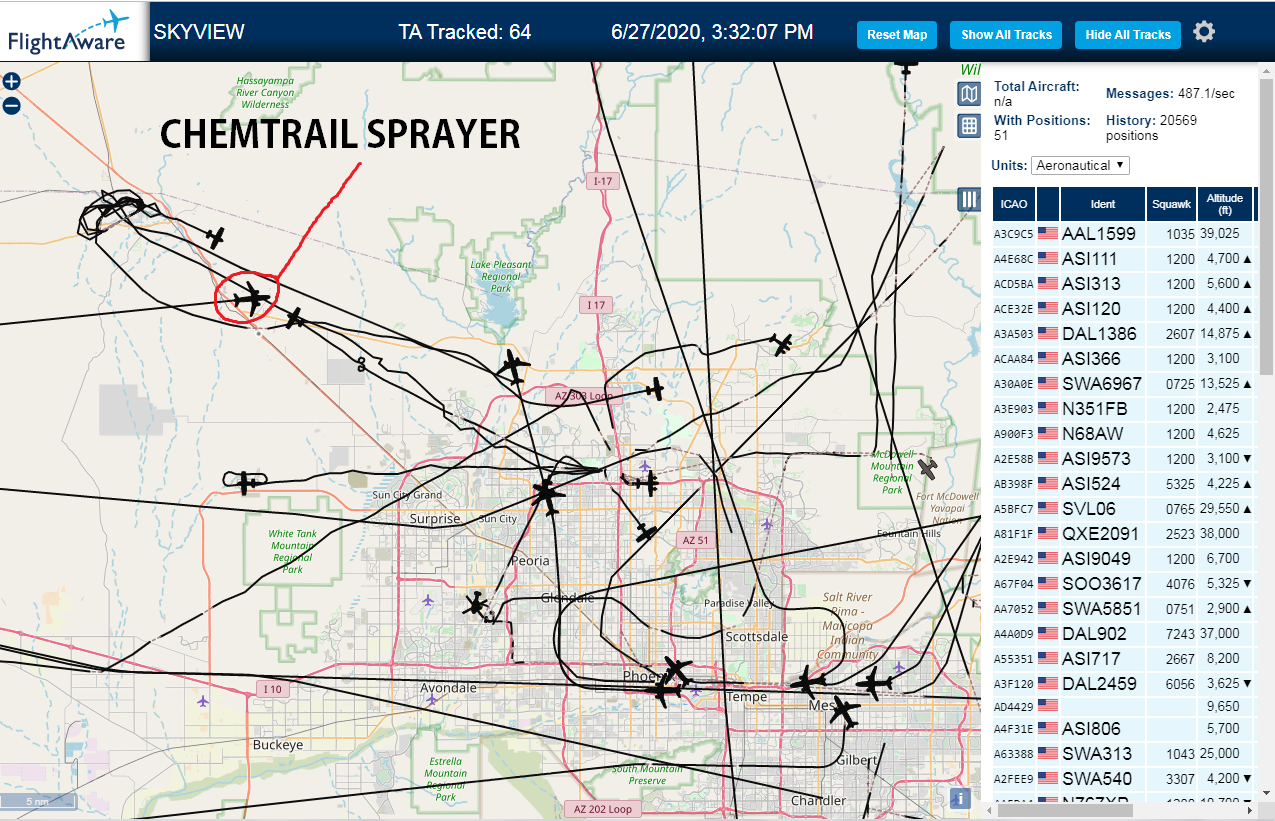
Task: Select the N351FB aircraft row
Action: [1123, 408]
